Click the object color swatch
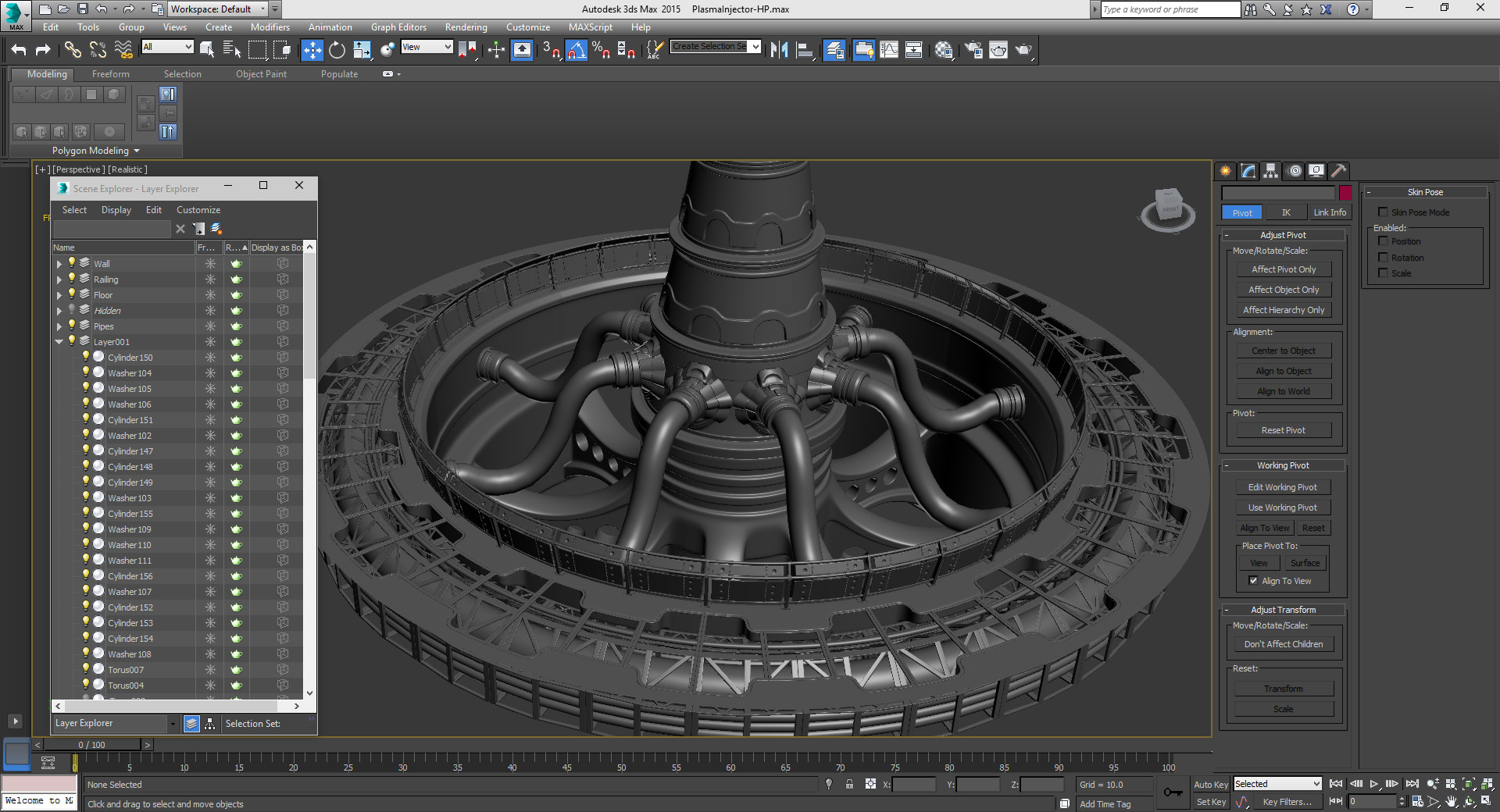 [1345, 193]
